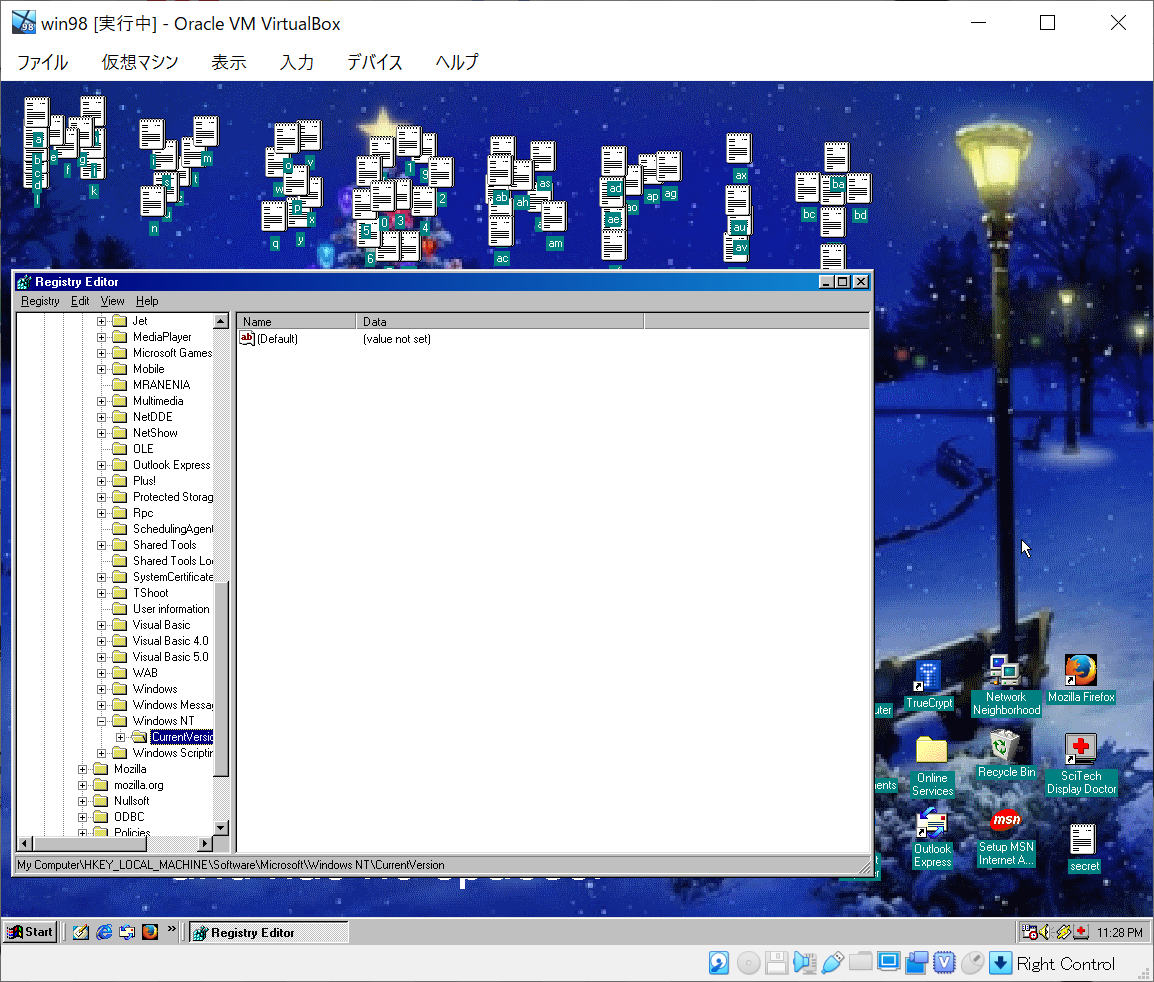Click VirtualBox shared folders indicator
This screenshot has height=982, width=1154.
pos(860,962)
